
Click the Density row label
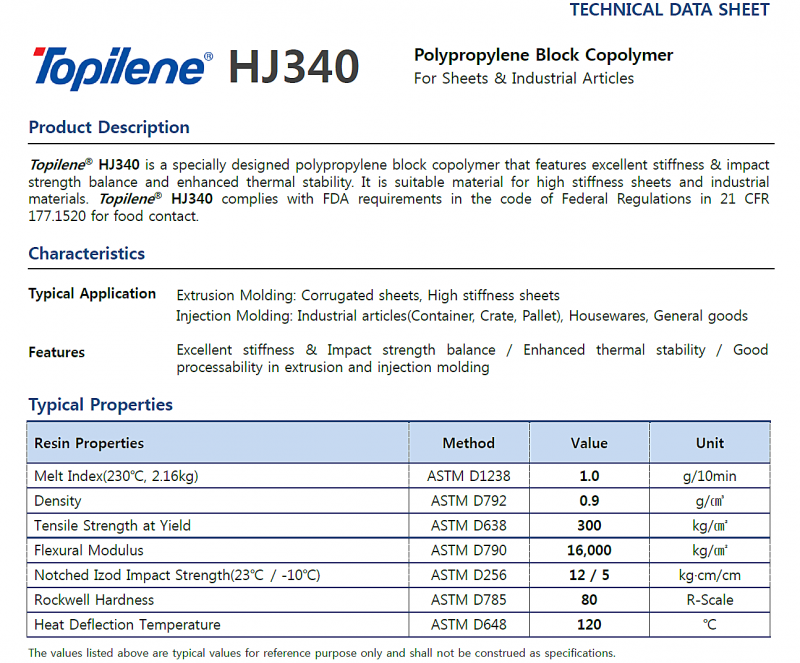pyautogui.click(x=58, y=501)
